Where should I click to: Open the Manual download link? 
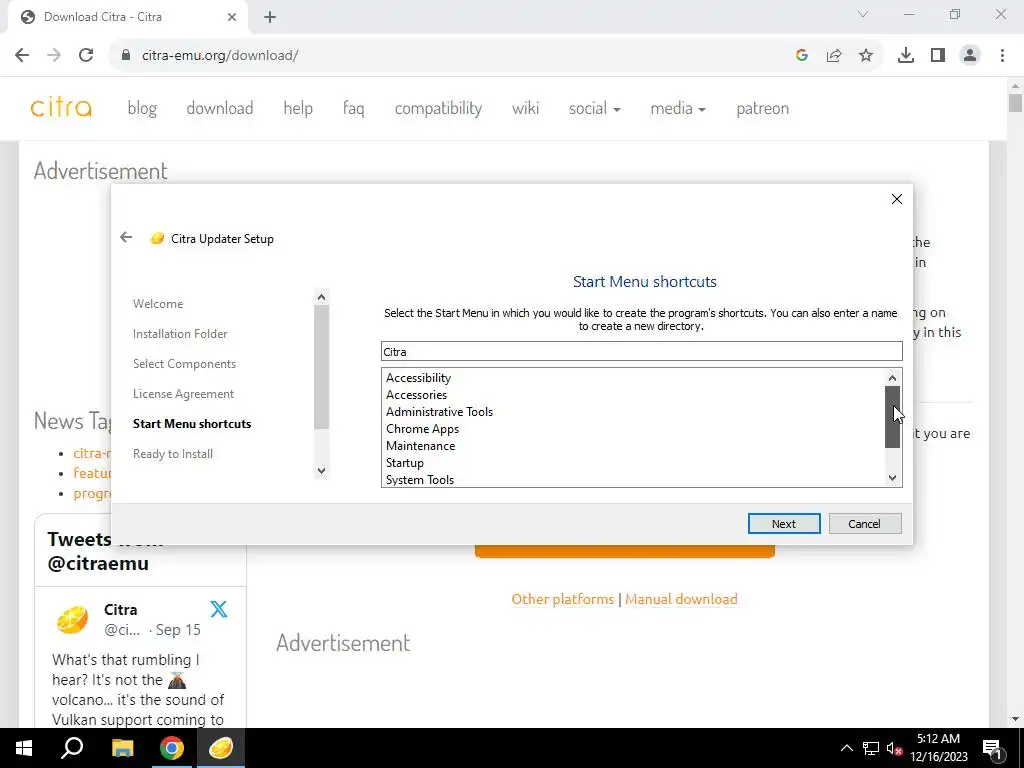681,599
